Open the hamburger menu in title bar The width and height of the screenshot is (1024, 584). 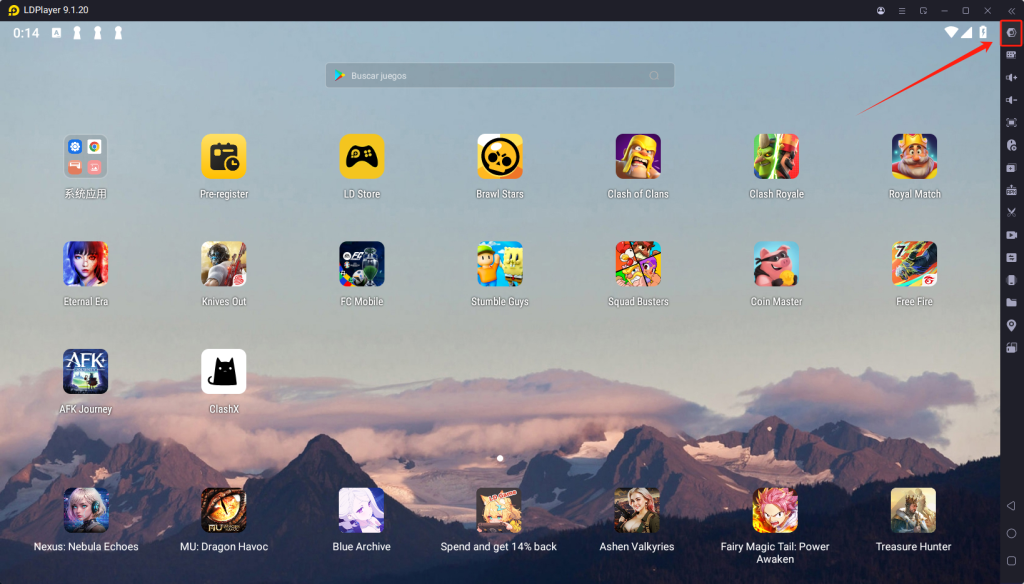pyautogui.click(x=902, y=10)
